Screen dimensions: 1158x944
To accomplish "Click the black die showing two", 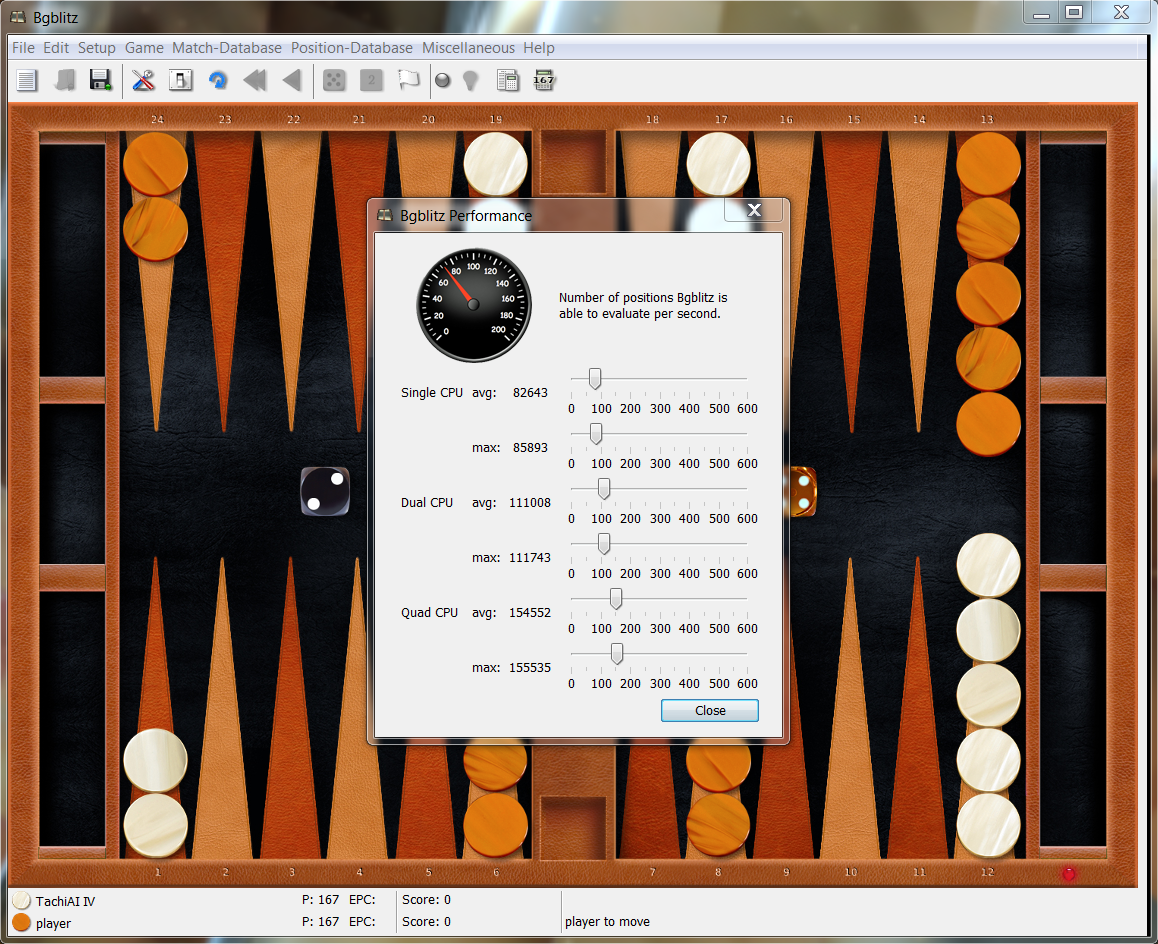I will tap(325, 491).
